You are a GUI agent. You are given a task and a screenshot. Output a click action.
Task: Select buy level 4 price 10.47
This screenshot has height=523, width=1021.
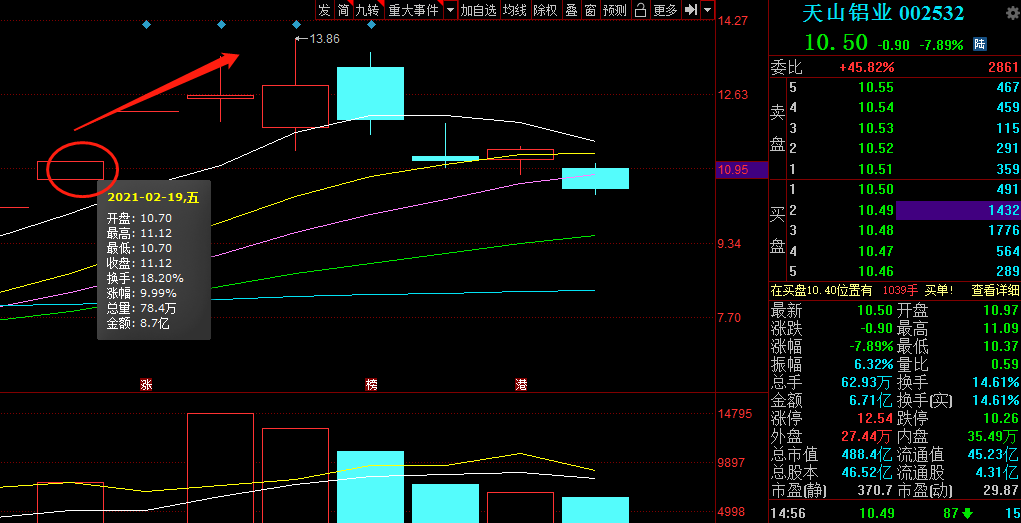(x=876, y=251)
